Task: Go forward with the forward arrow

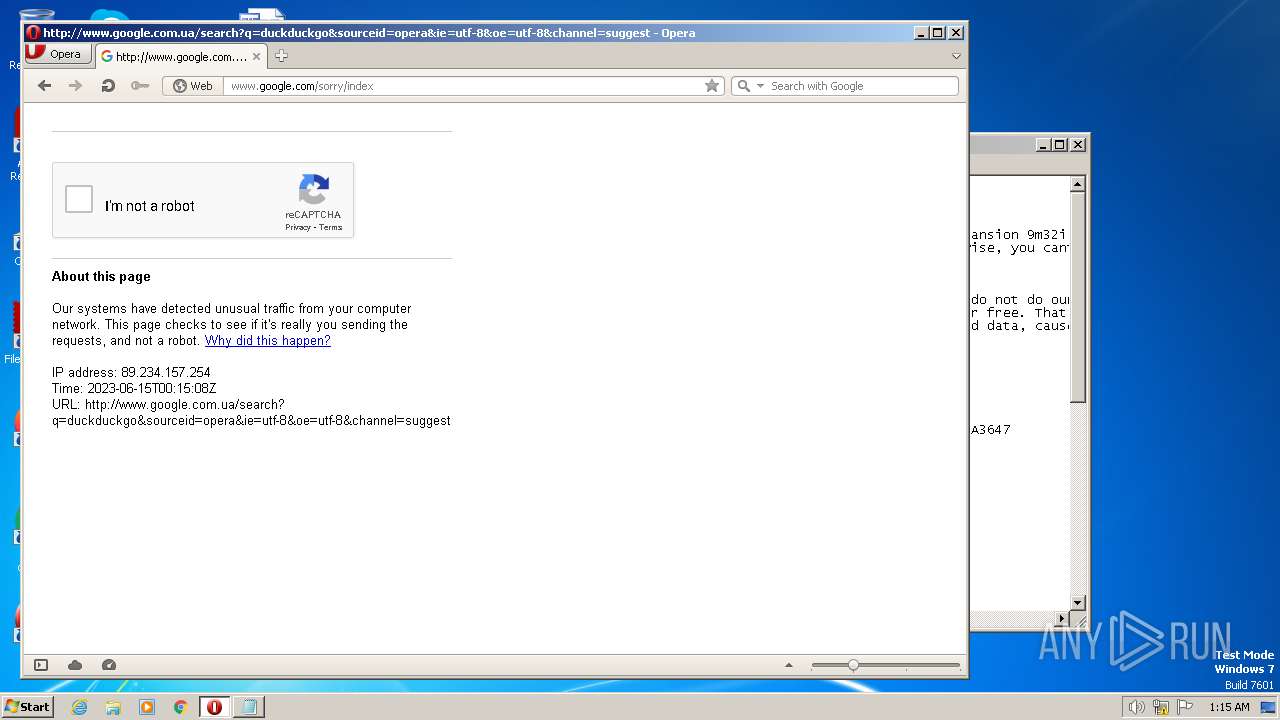Action: coord(75,86)
